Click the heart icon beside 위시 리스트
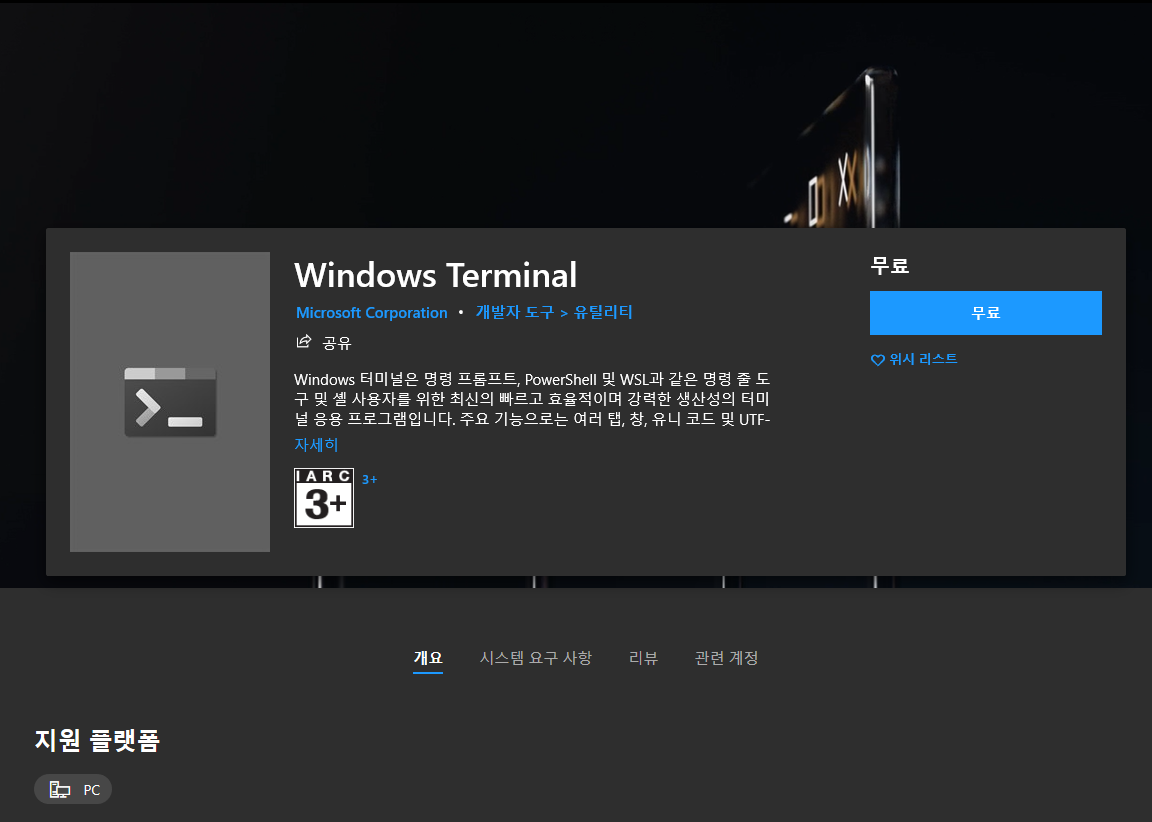The height and width of the screenshot is (822, 1152). [877, 360]
